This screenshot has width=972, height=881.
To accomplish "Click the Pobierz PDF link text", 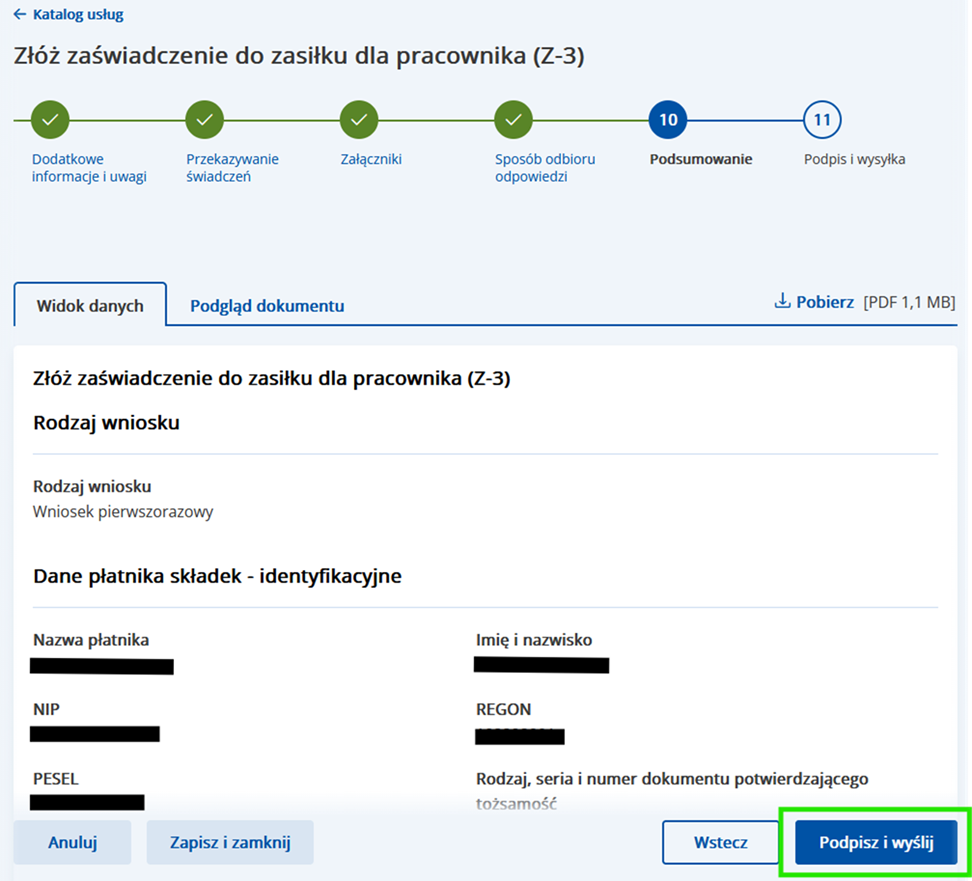I will (x=825, y=301).
